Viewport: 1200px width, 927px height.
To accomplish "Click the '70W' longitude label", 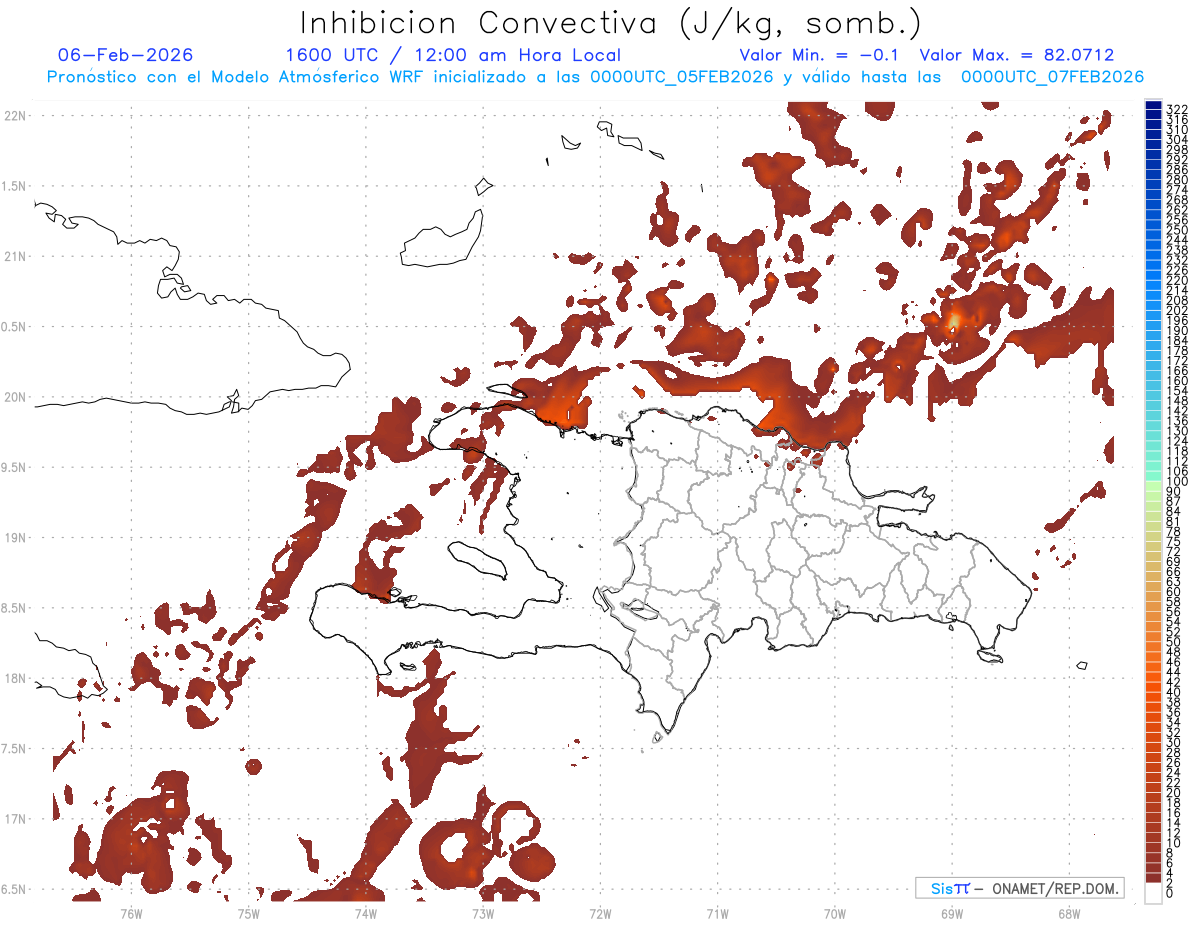I will click(835, 913).
